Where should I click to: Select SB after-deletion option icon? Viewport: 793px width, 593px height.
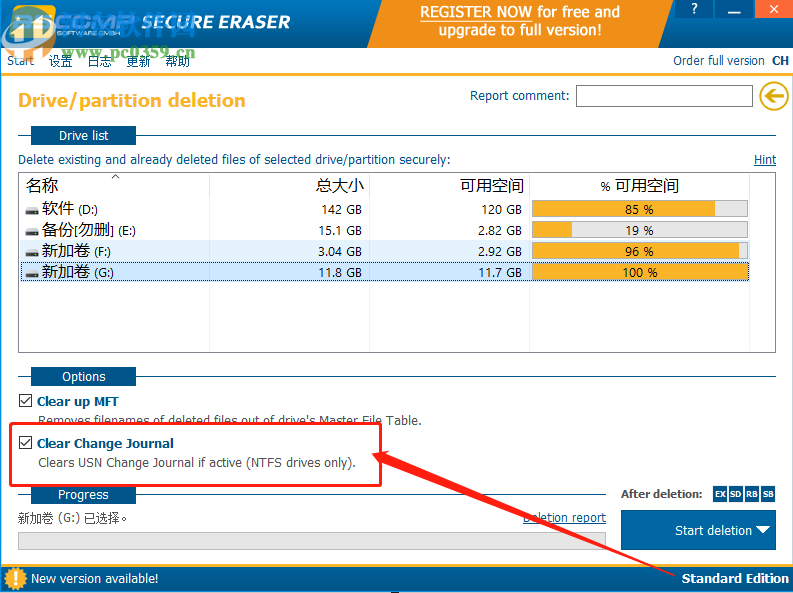pyautogui.click(x=768, y=494)
